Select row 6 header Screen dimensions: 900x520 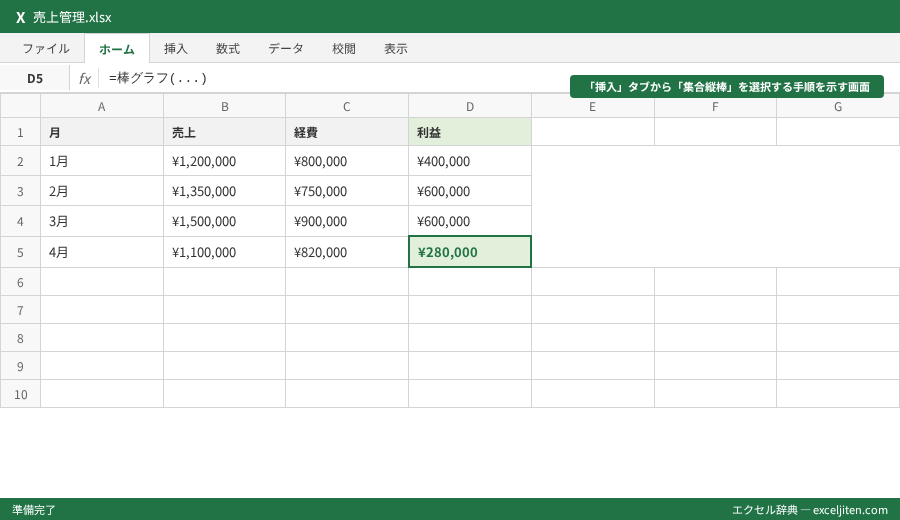tap(20, 282)
